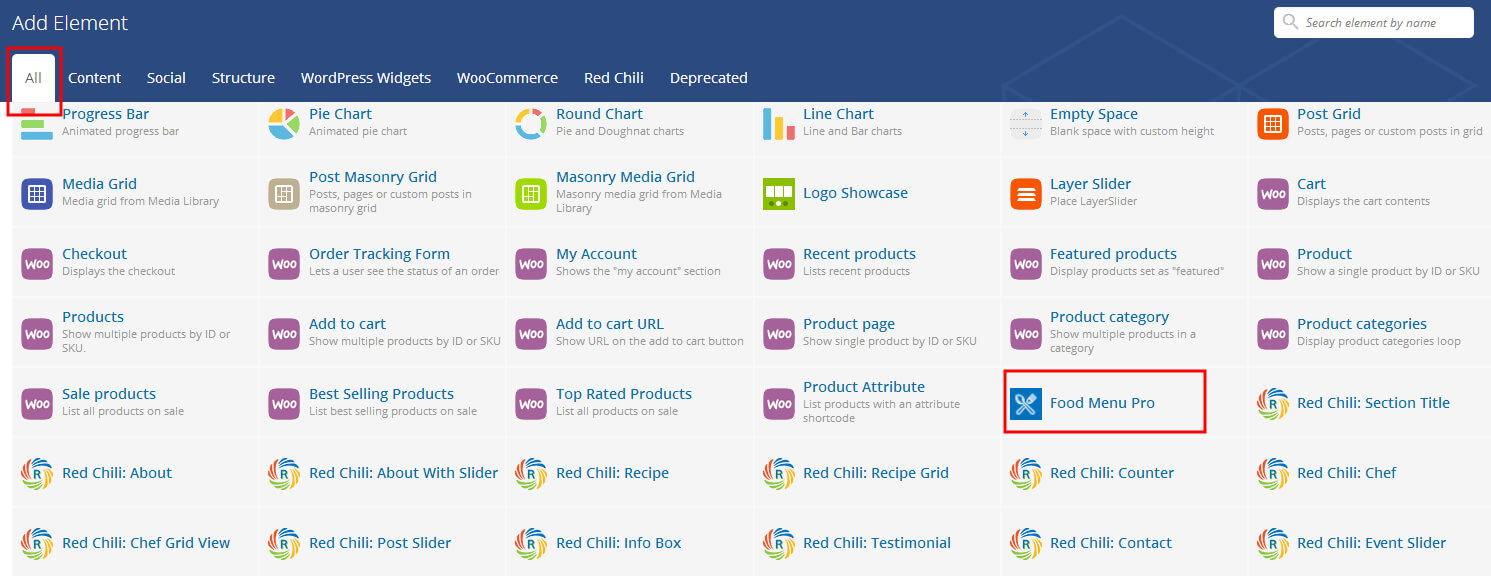This screenshot has height=576, width=1491.
Task: Click the Red Chili: About icon
Action: (37, 473)
